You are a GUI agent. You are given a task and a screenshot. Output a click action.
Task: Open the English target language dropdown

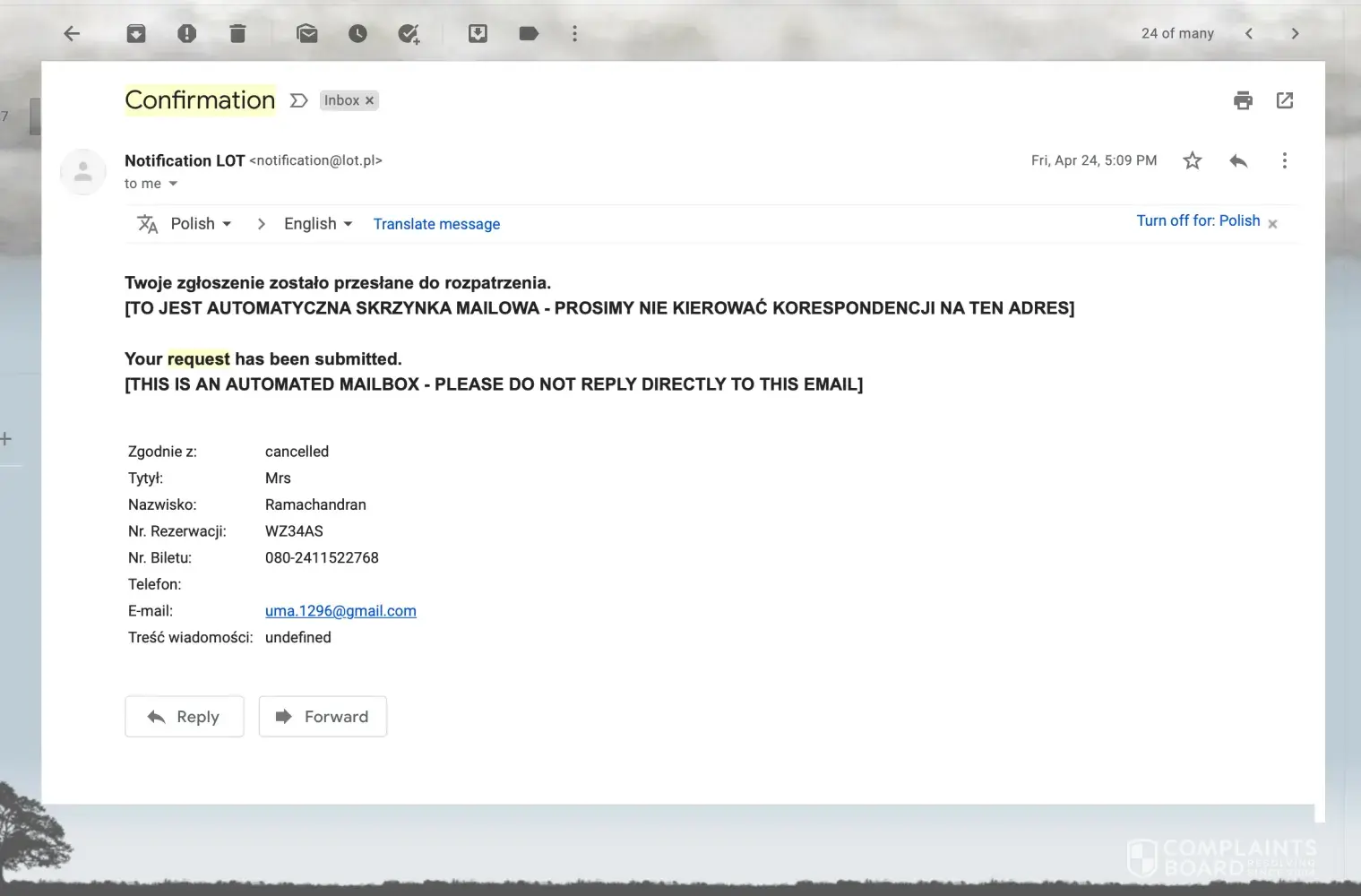(x=318, y=224)
